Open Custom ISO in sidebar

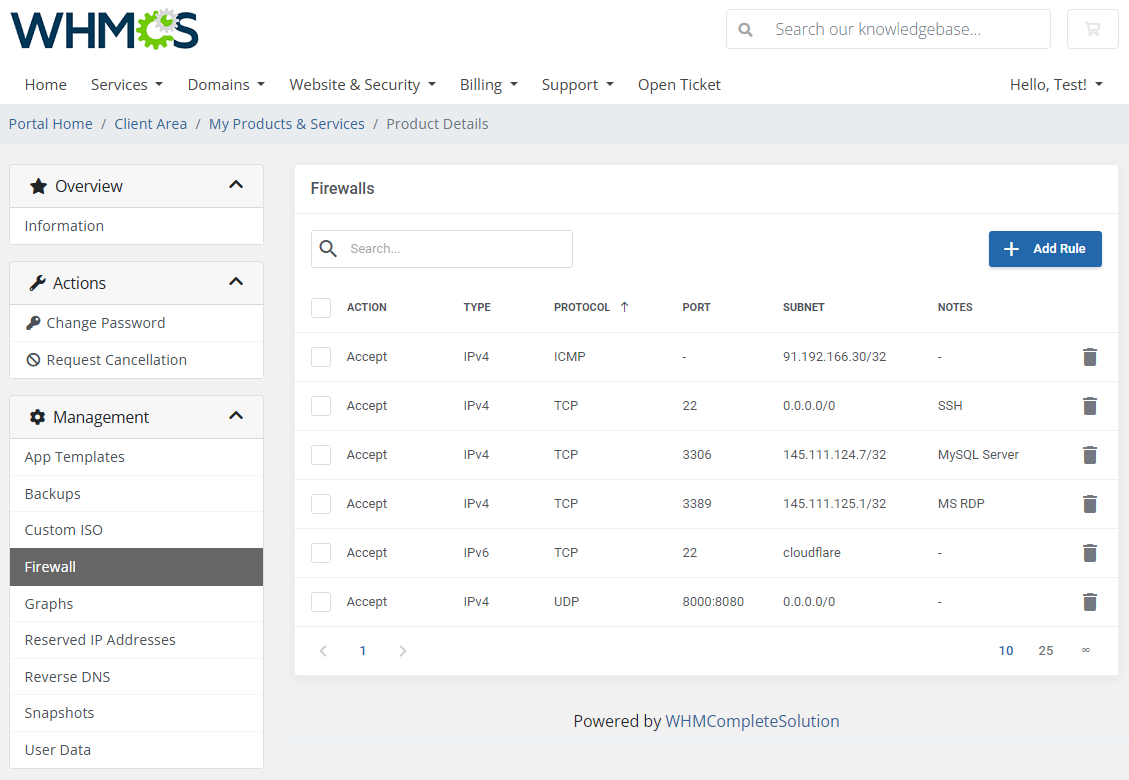tap(136, 530)
